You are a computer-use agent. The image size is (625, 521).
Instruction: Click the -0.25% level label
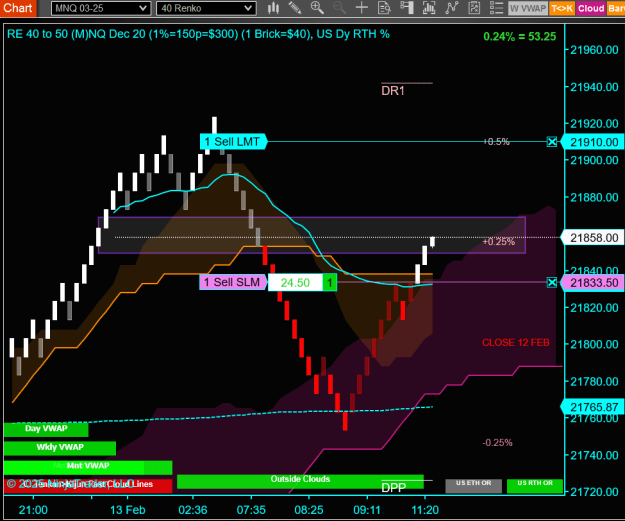click(x=497, y=442)
